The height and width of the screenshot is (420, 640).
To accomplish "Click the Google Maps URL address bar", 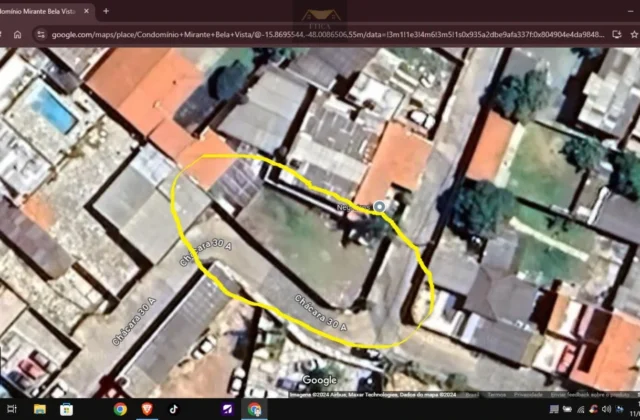I will click(x=328, y=35).
